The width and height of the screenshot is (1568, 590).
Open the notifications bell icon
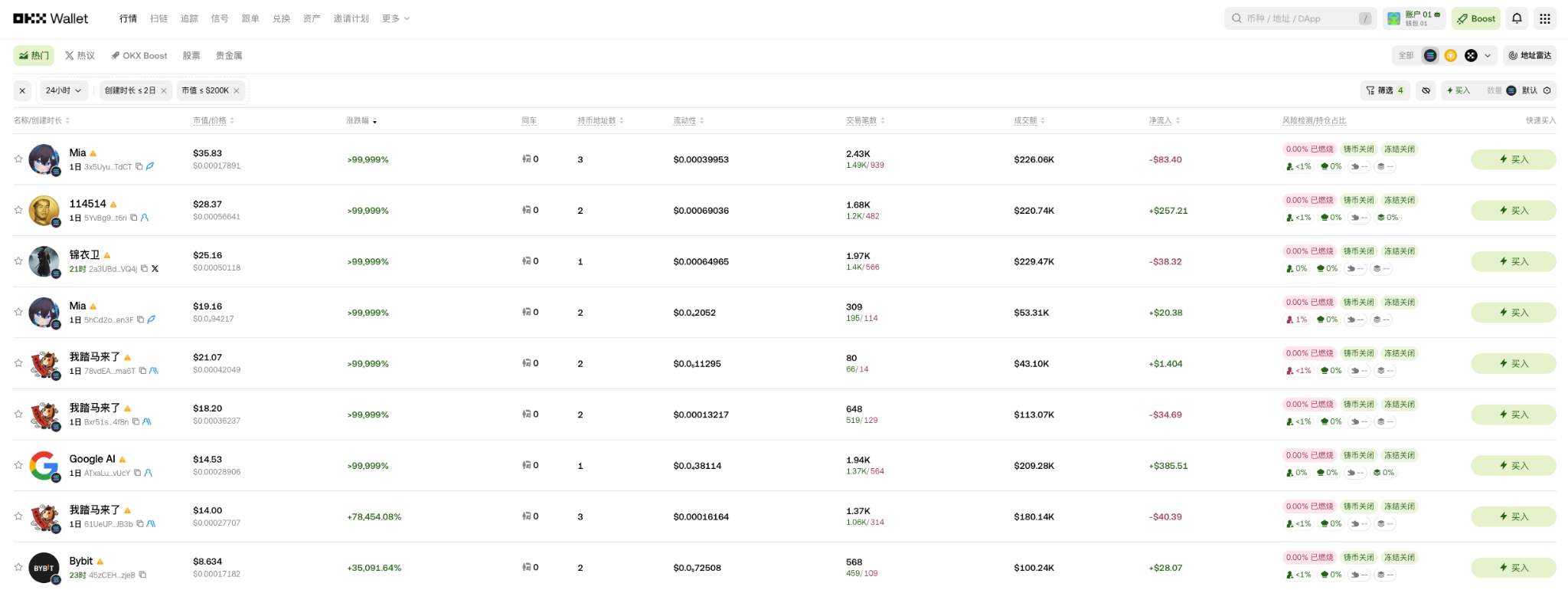pos(1517,18)
